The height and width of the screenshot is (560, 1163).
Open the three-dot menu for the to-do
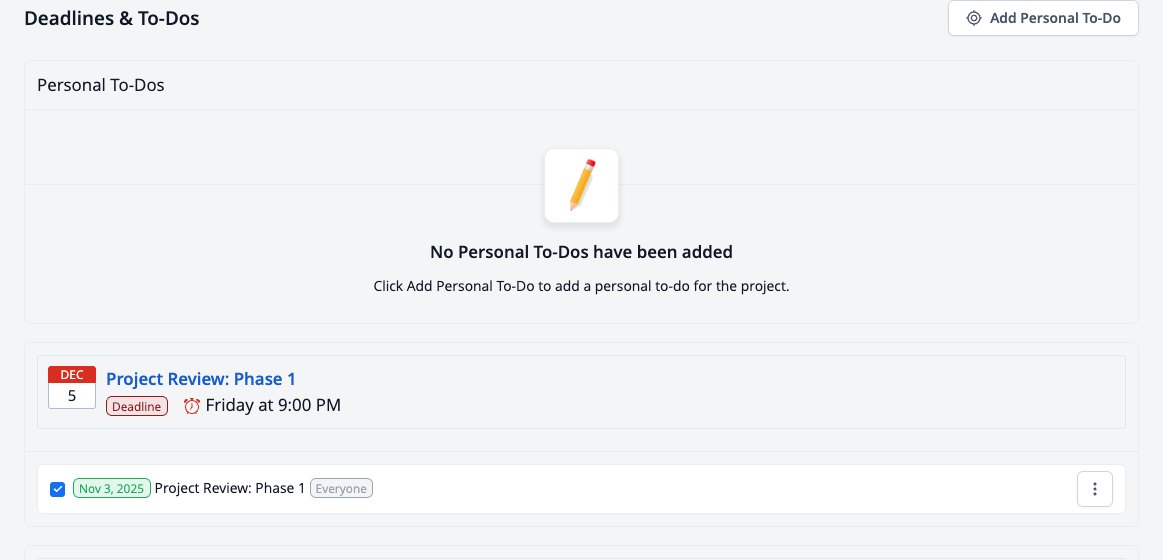coord(1095,489)
